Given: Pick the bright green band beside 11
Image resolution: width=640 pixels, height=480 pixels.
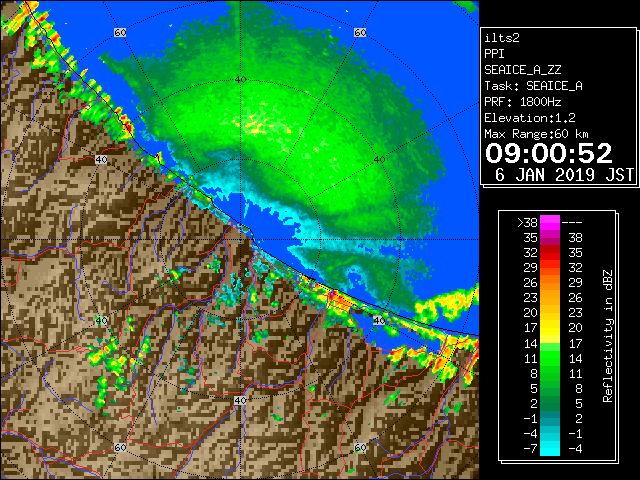Looking at the screenshot, I should point(550,358).
